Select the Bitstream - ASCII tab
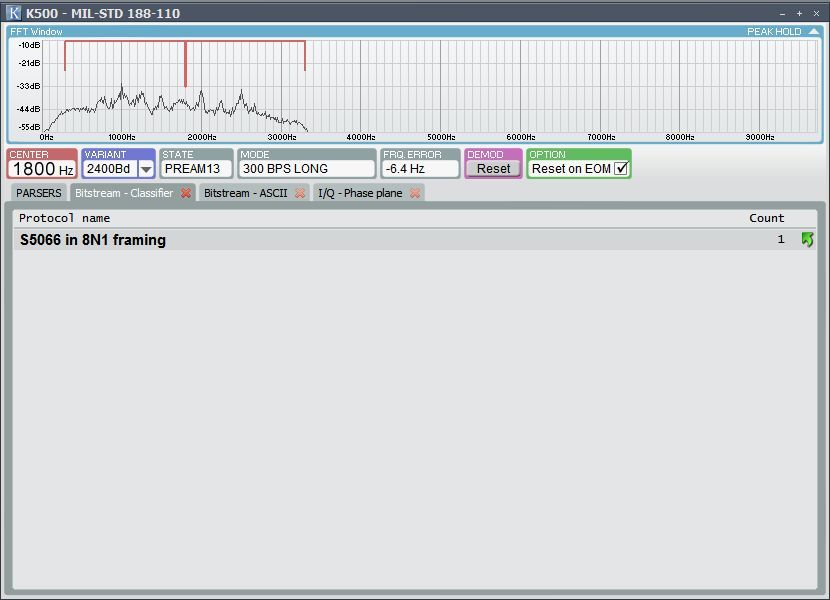 [245, 193]
